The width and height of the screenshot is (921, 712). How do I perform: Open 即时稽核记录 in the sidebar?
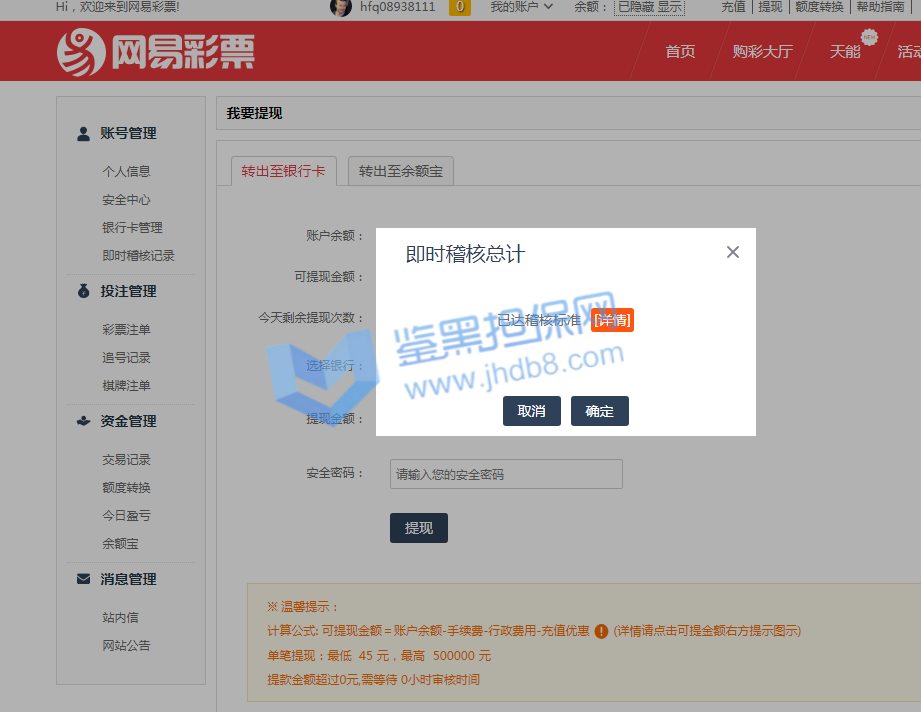pyautogui.click(x=138, y=256)
